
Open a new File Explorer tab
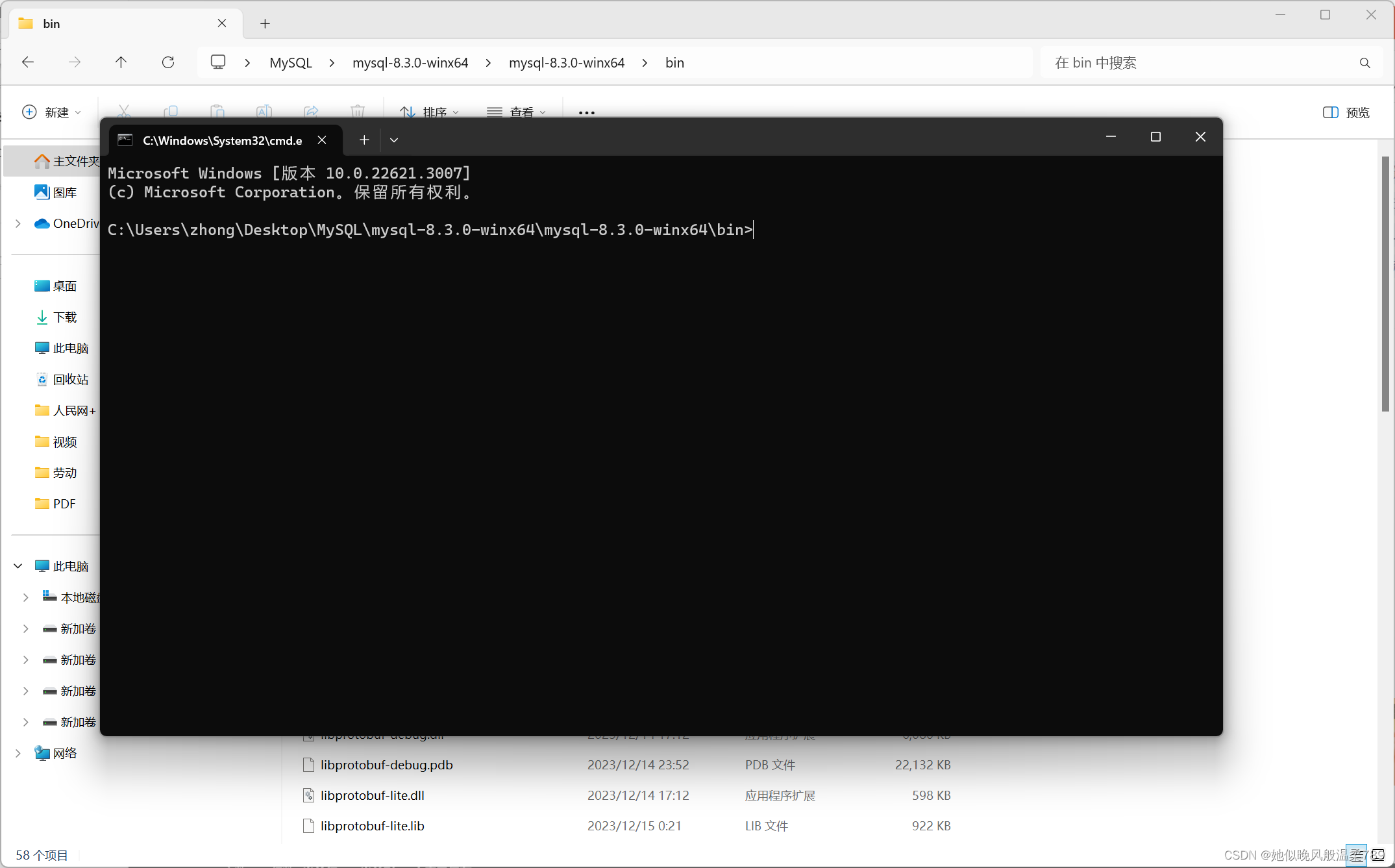click(265, 23)
